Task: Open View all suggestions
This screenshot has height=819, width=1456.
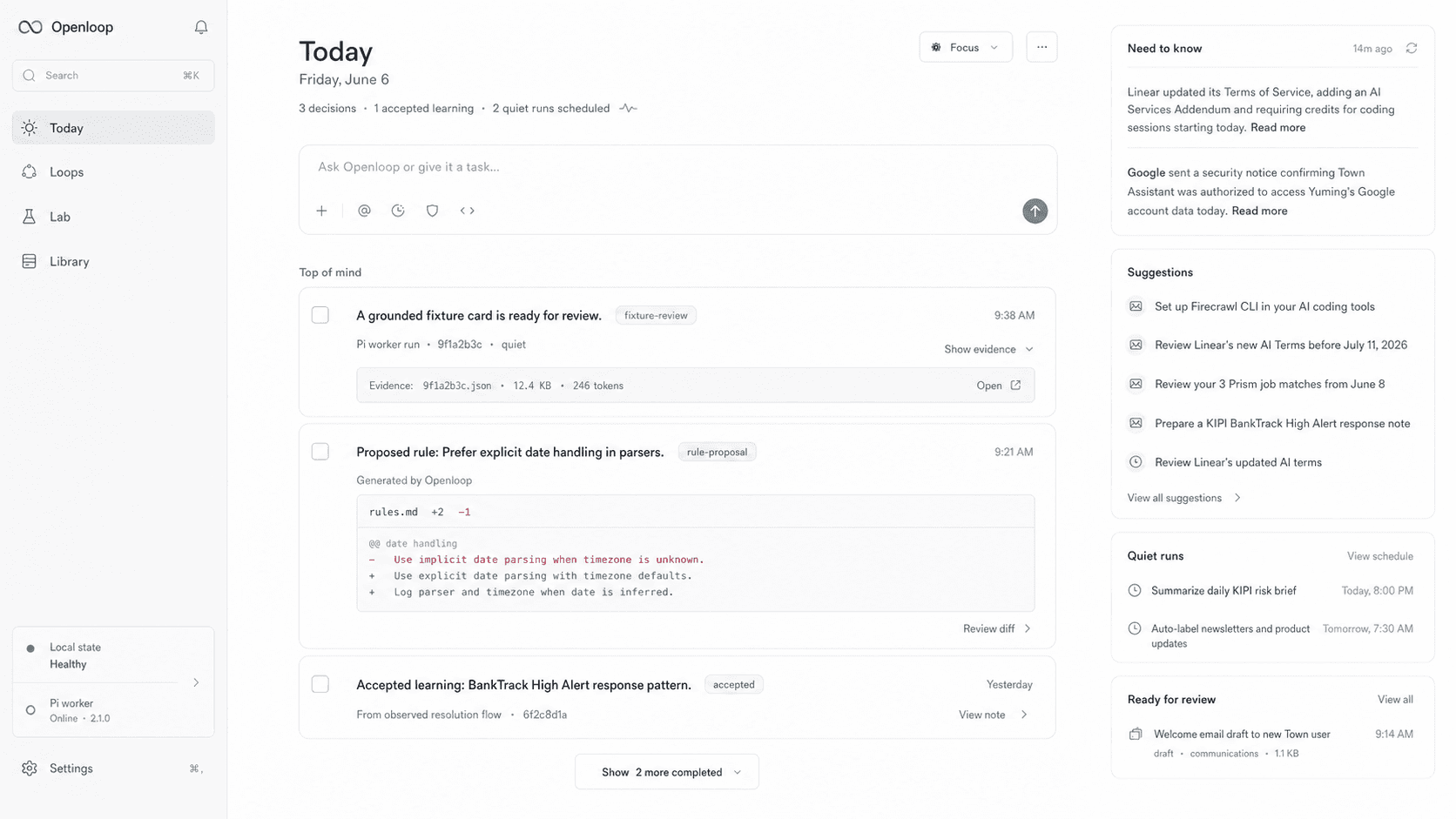Action: [x=1183, y=498]
